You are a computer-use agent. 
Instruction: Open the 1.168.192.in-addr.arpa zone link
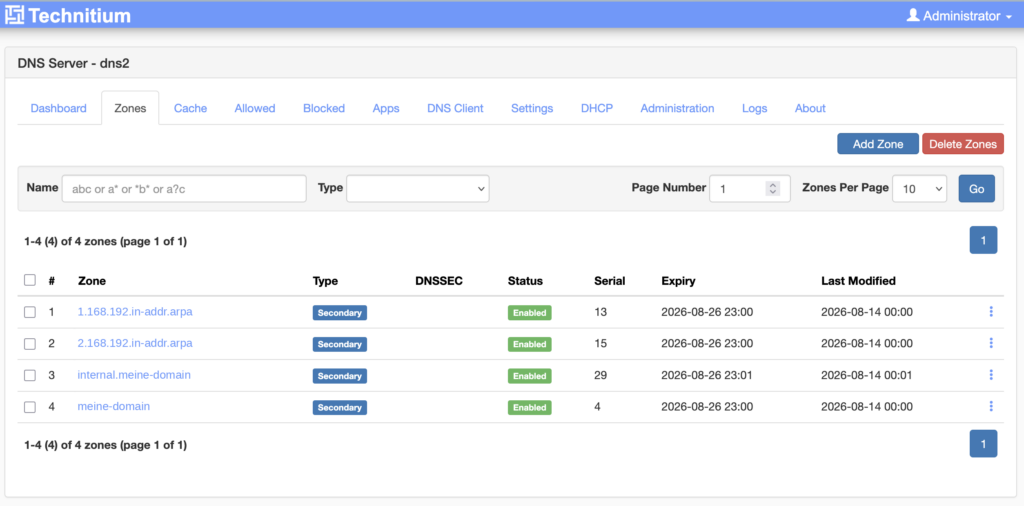[x=135, y=312]
